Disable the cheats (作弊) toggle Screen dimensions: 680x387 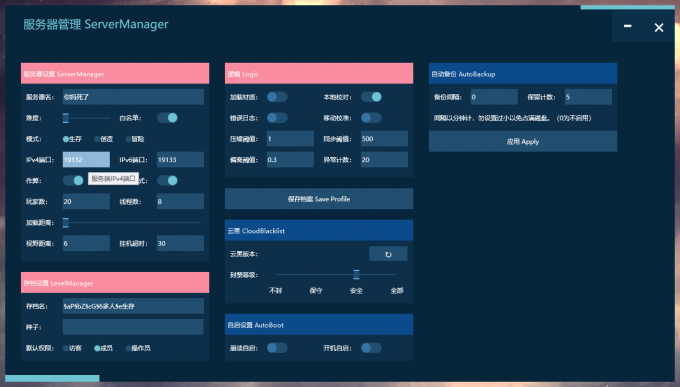[x=73, y=180]
